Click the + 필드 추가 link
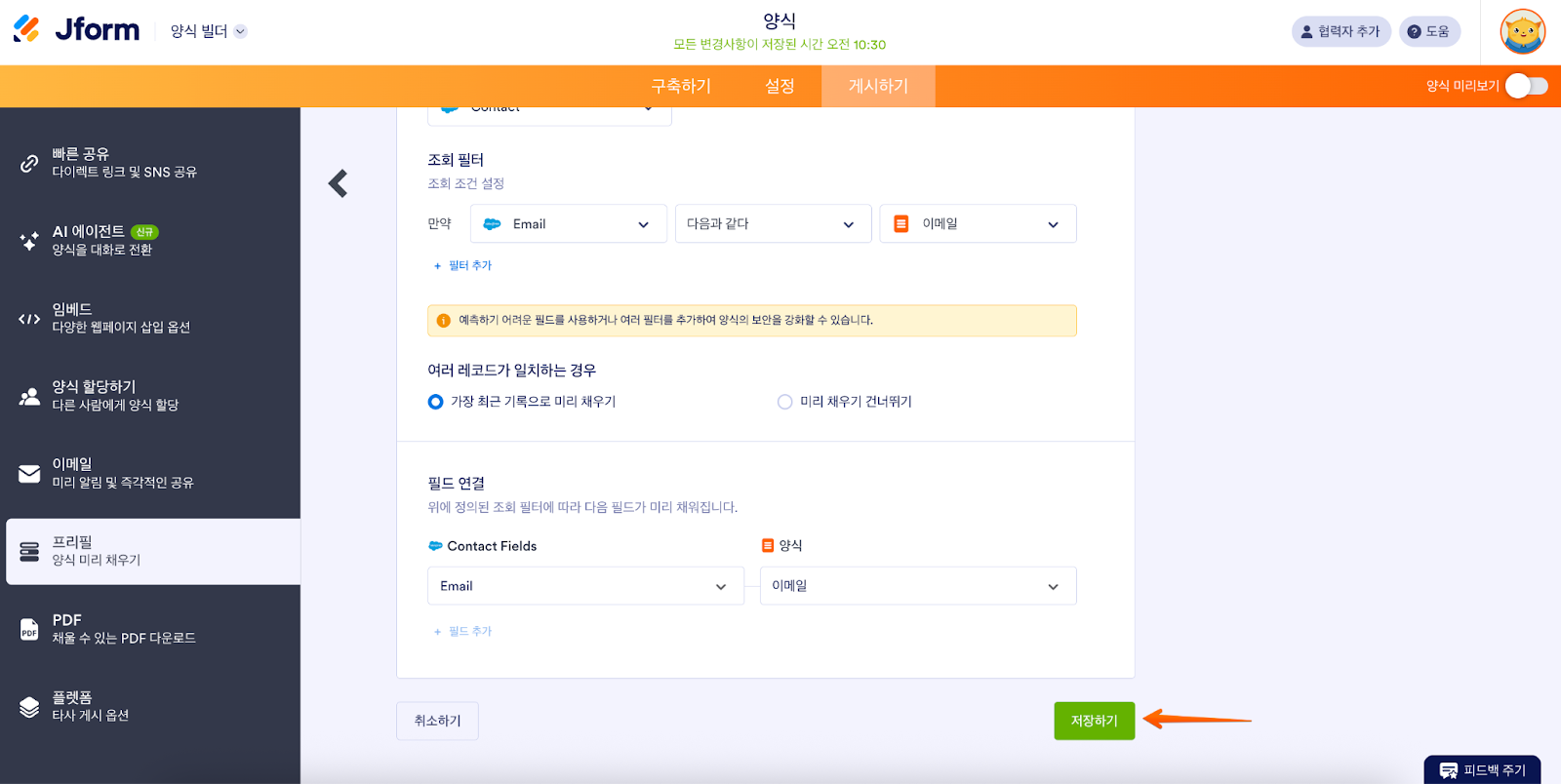The image size is (1561, 784). pyautogui.click(x=462, y=632)
